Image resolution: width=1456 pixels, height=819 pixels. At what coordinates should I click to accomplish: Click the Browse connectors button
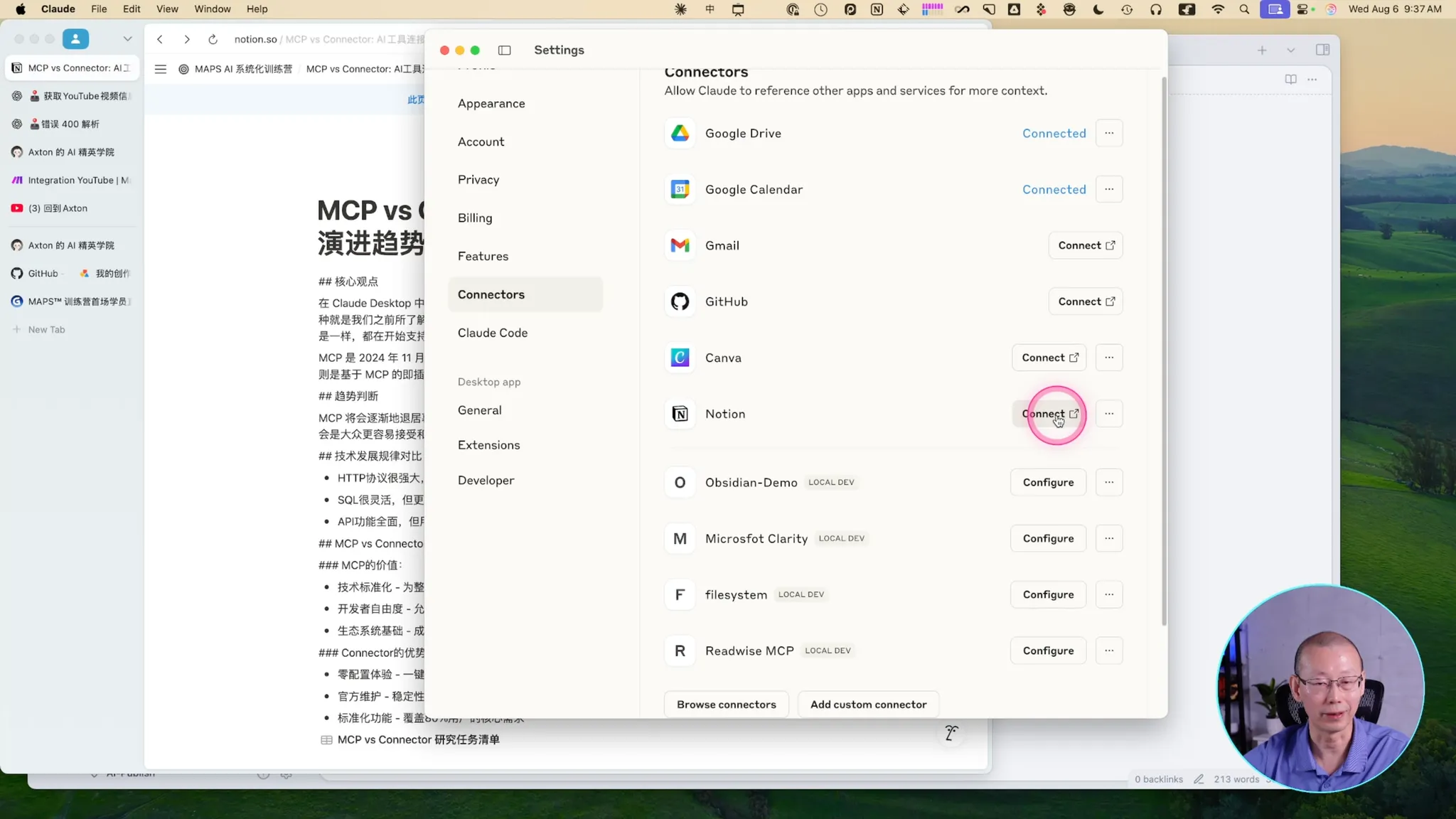coord(726,705)
